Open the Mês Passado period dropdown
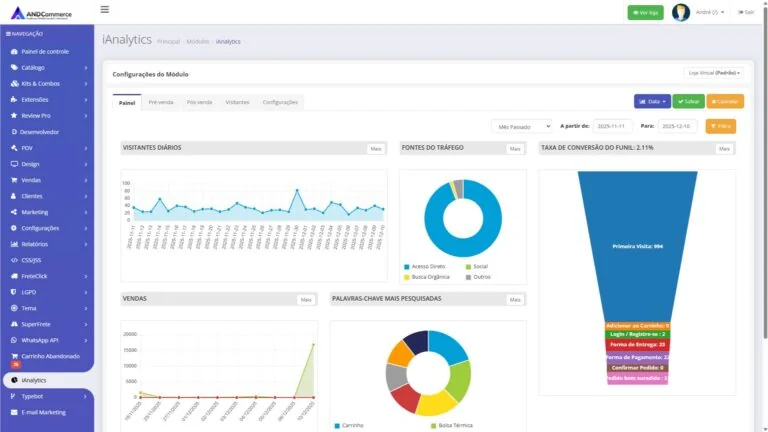 [522, 126]
